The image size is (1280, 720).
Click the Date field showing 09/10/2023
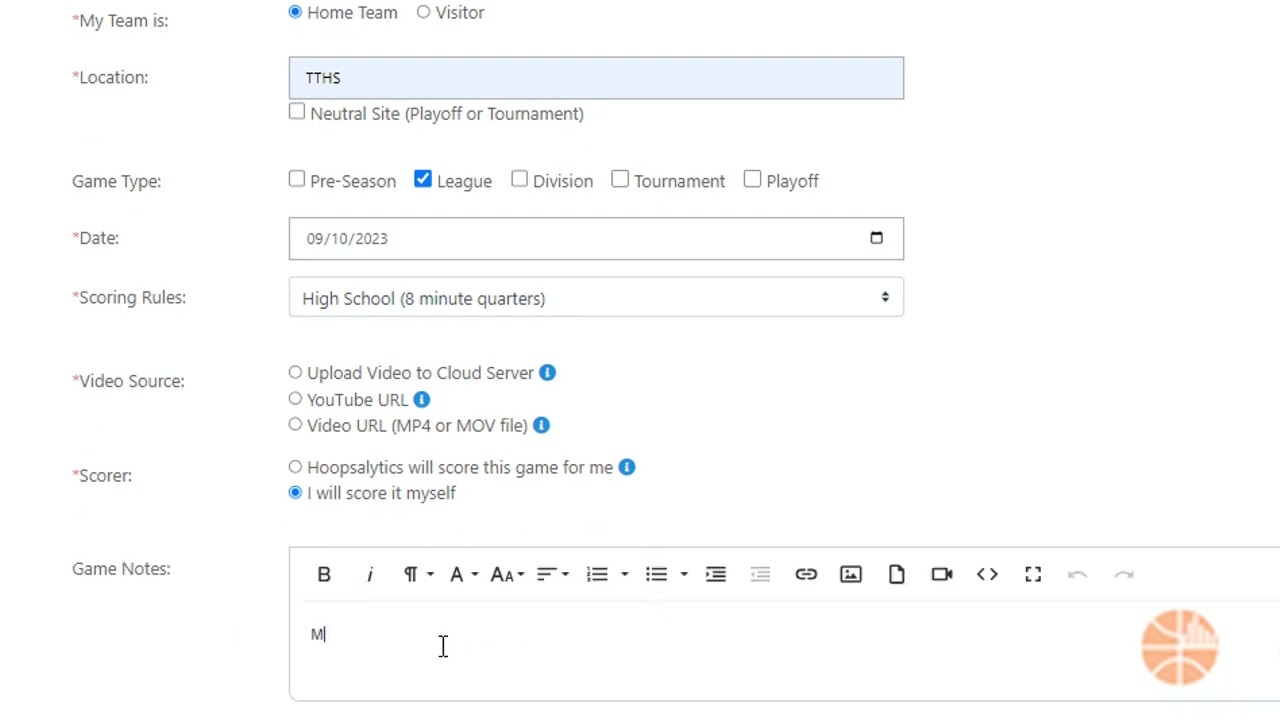click(x=596, y=238)
